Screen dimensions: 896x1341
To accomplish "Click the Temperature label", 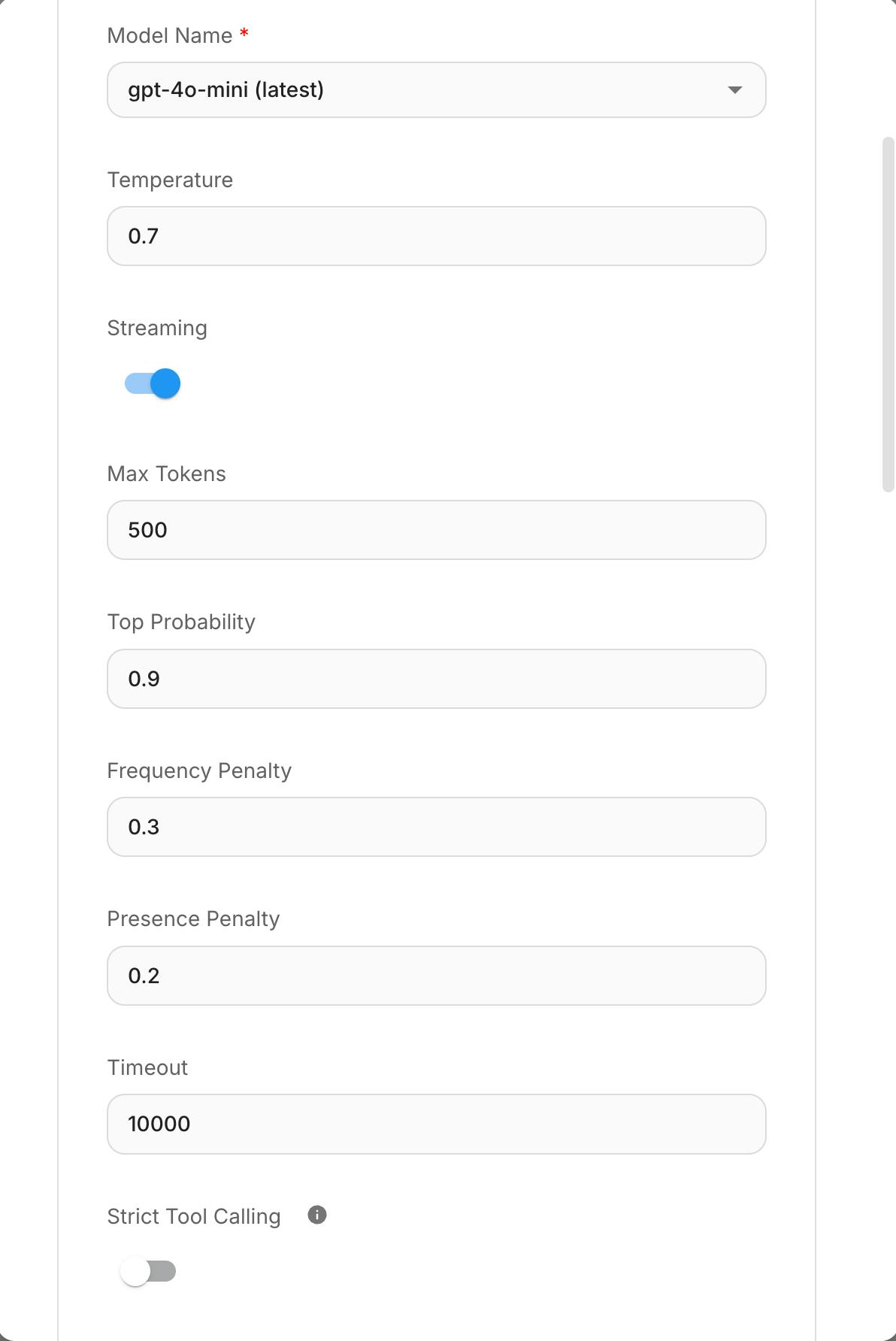I will coord(170,180).
